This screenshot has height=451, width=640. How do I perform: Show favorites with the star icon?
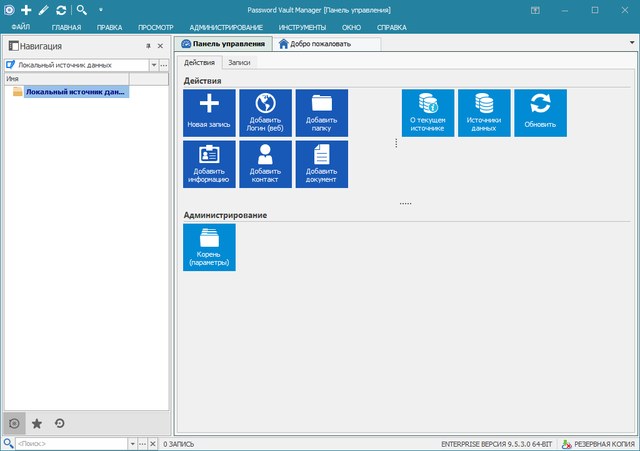point(37,423)
